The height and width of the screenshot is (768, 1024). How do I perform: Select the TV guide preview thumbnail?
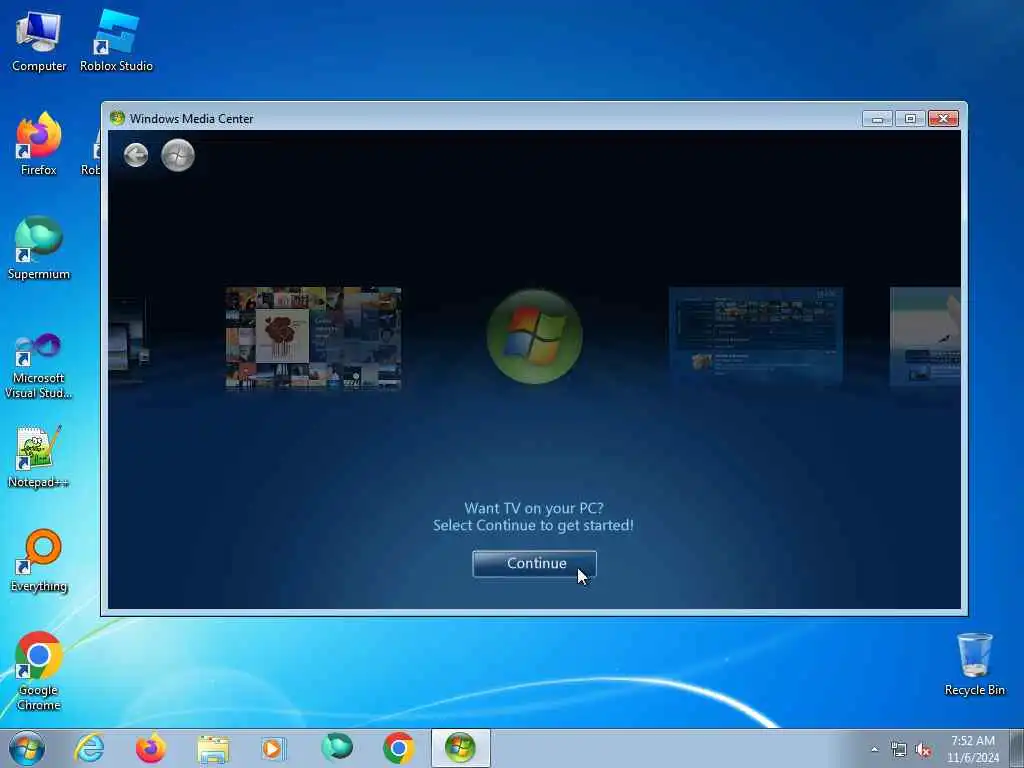[756, 336]
